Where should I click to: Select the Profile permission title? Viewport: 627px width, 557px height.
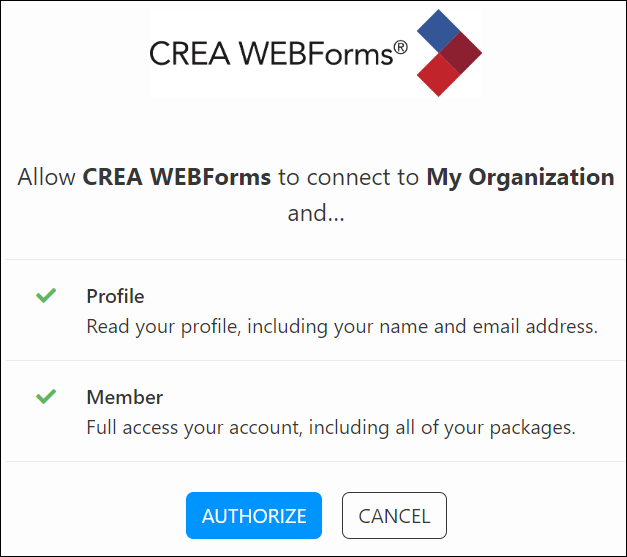tap(115, 296)
